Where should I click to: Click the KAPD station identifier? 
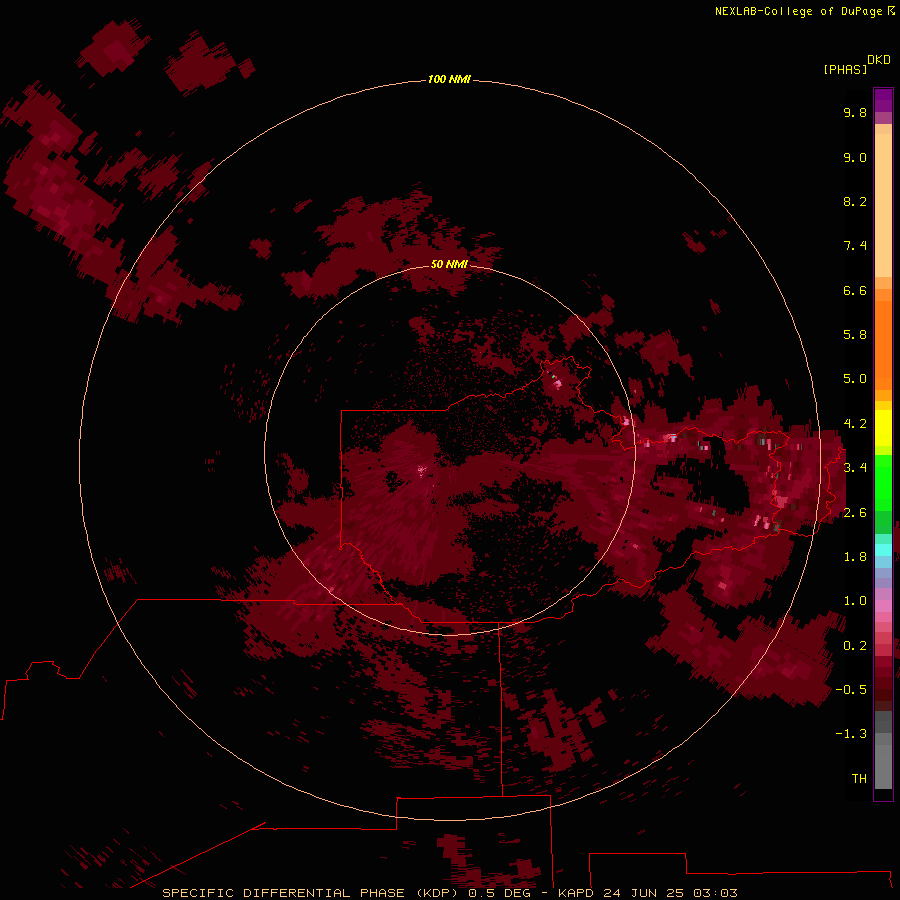pyautogui.click(x=576, y=893)
